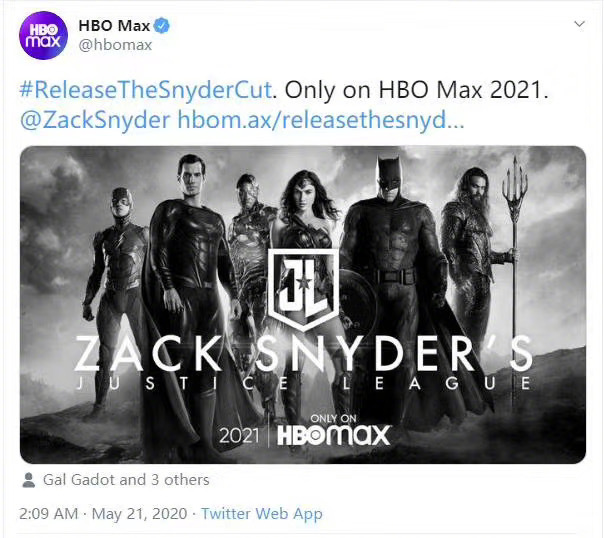Click the tagged people person icon

pos(29,480)
